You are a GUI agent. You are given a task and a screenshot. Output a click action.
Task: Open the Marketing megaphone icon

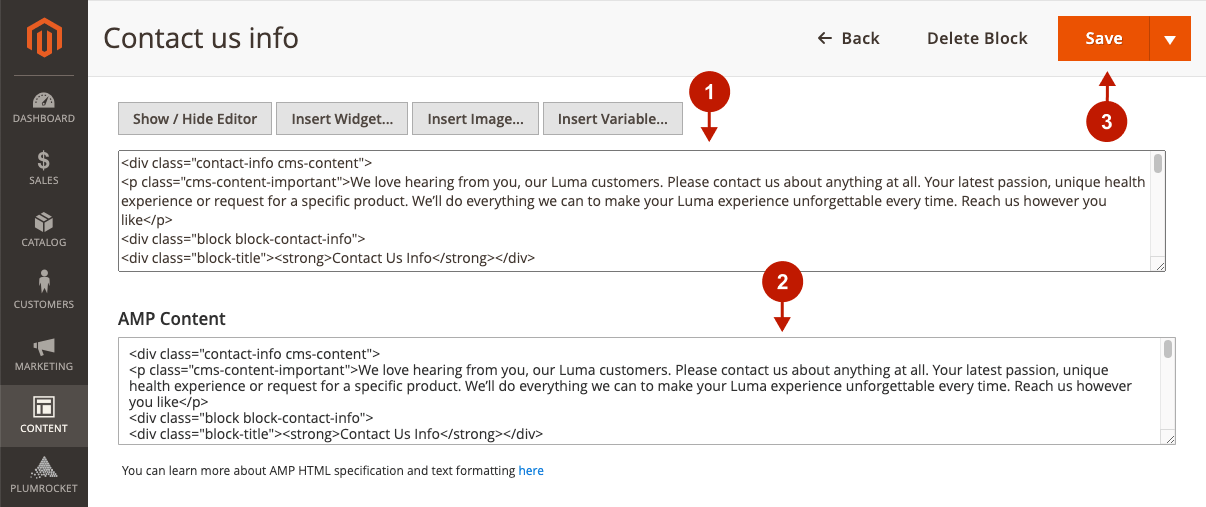[x=43, y=346]
